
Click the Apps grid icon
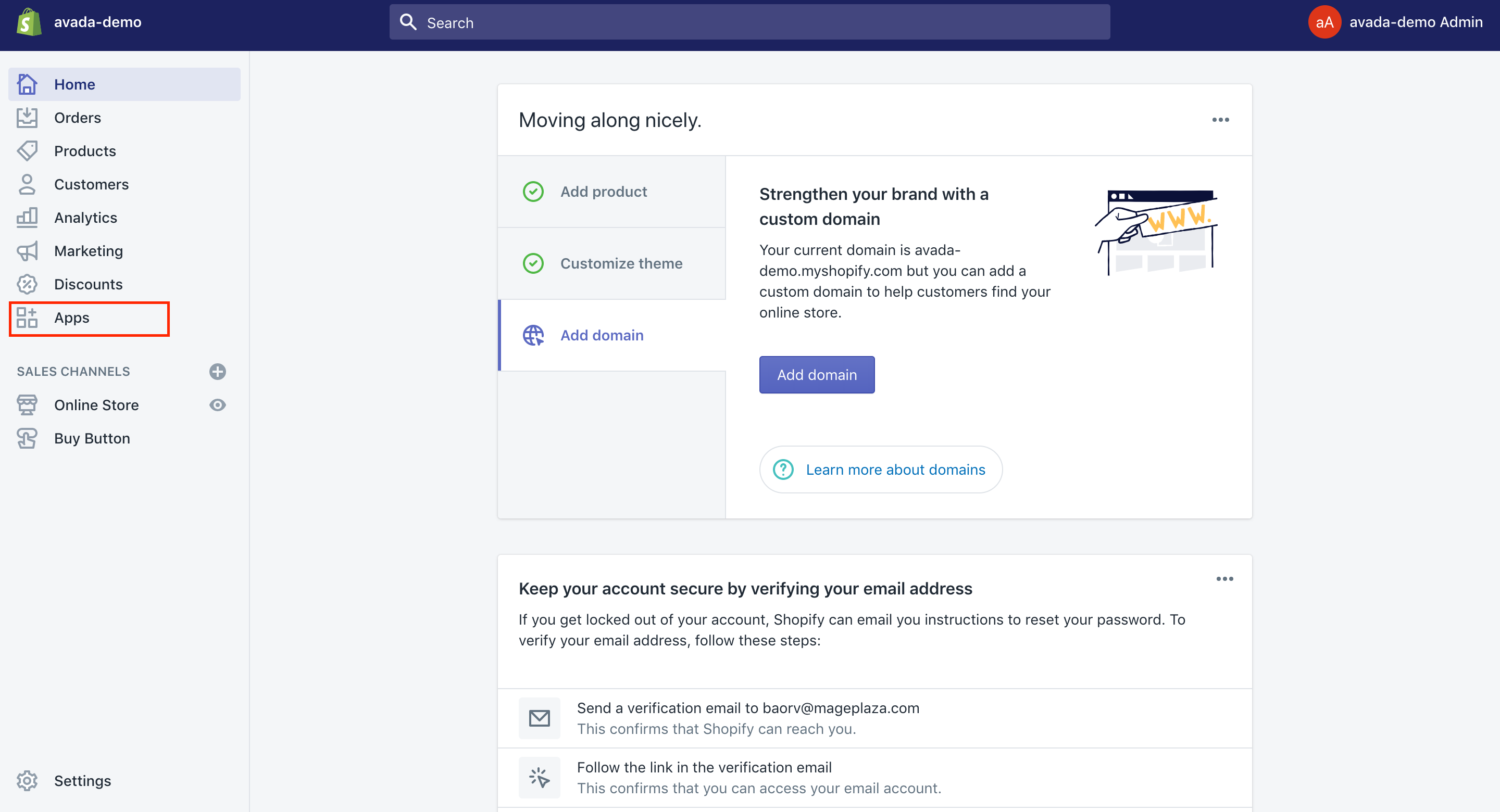(x=27, y=317)
